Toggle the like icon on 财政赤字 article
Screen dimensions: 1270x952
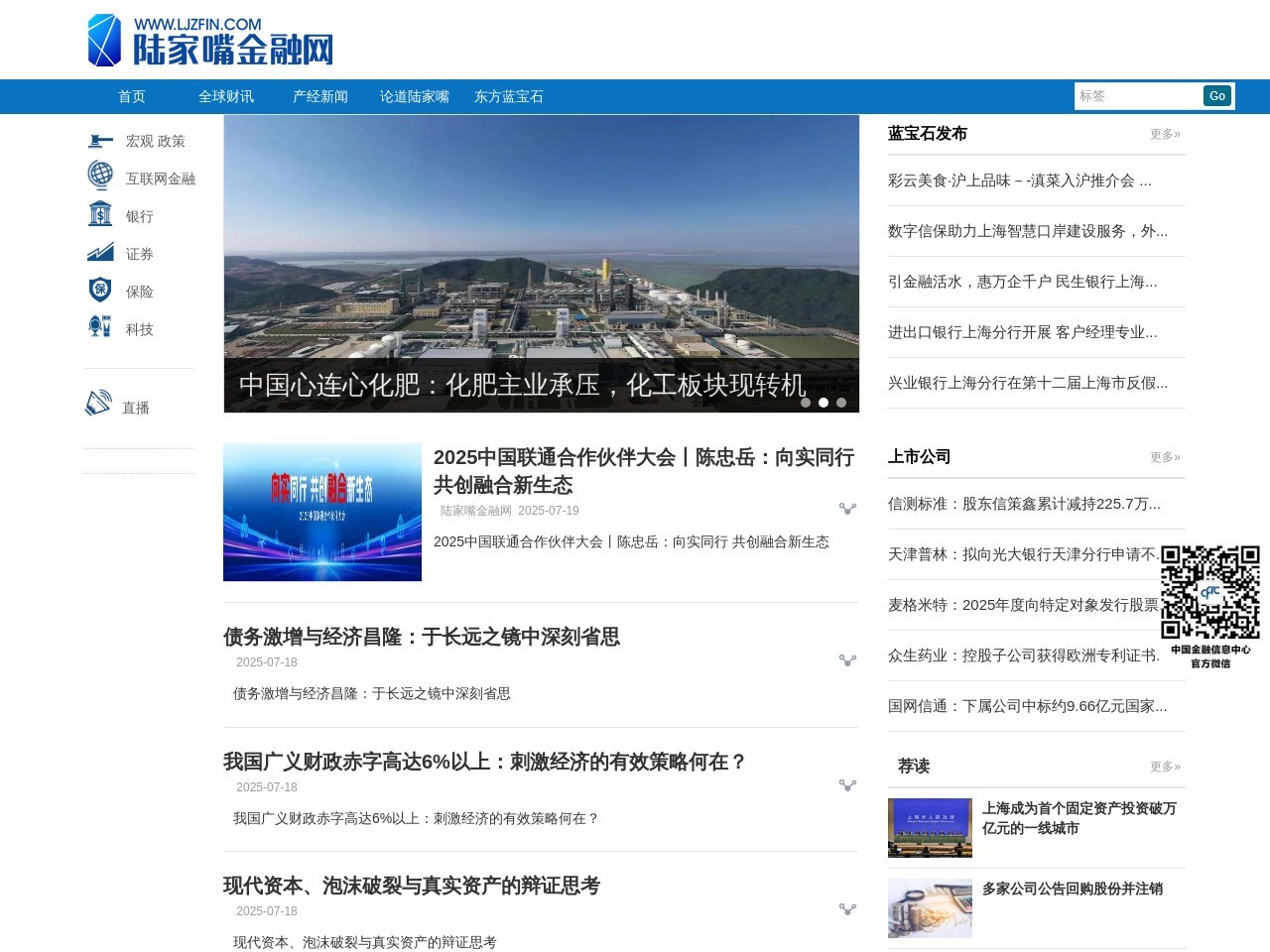tap(848, 784)
